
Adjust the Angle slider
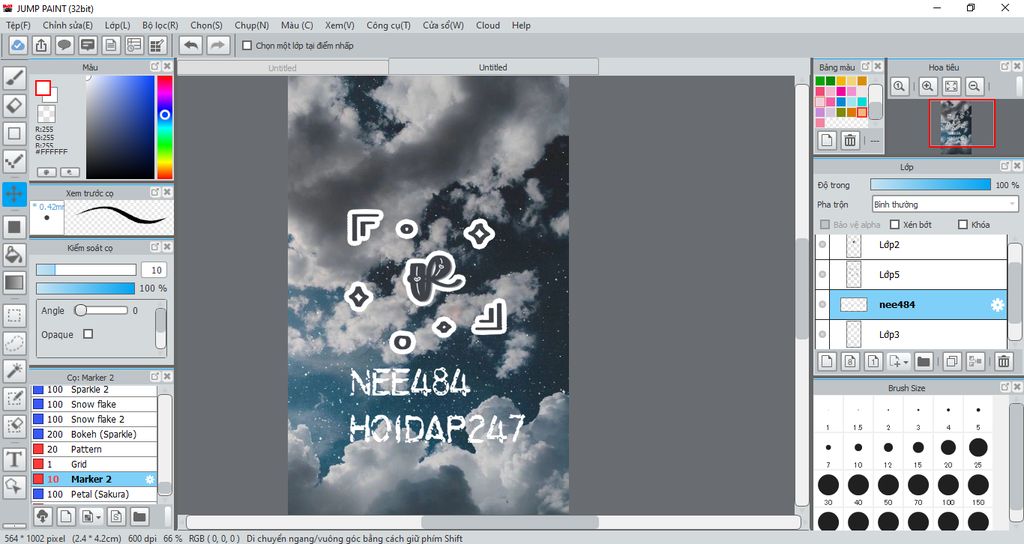(x=101, y=310)
